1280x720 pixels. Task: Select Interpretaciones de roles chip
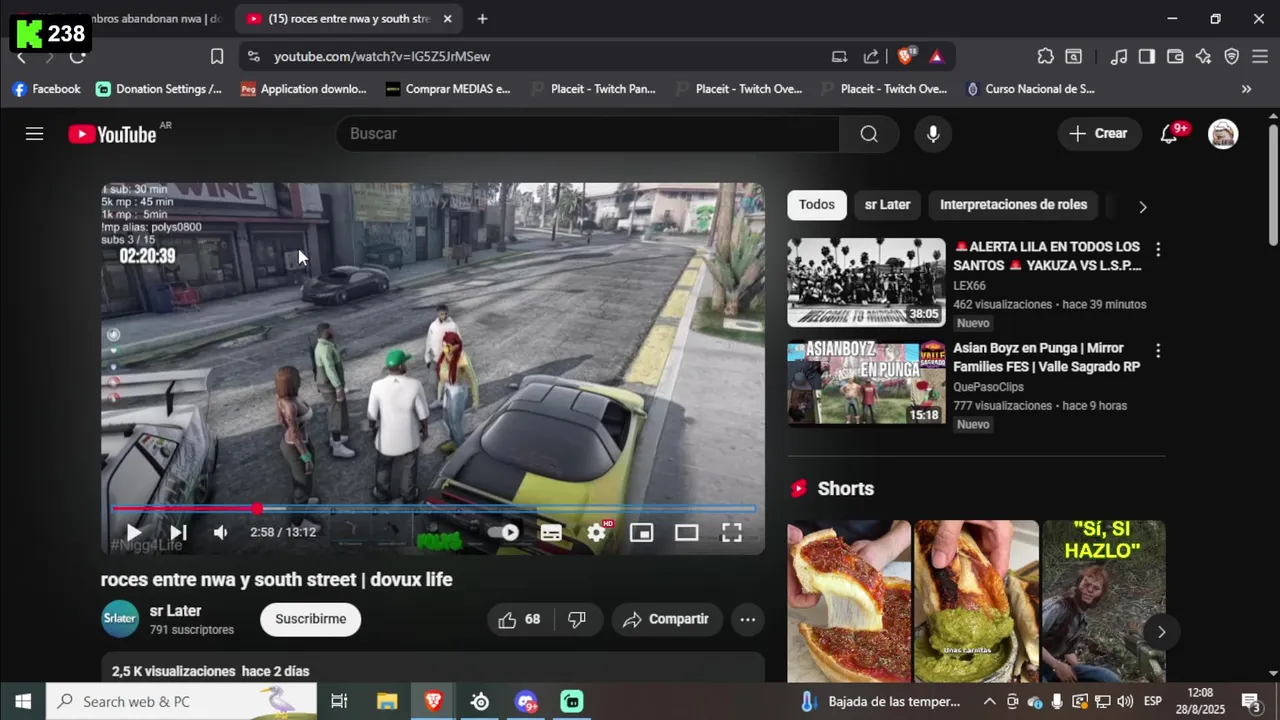click(1013, 205)
